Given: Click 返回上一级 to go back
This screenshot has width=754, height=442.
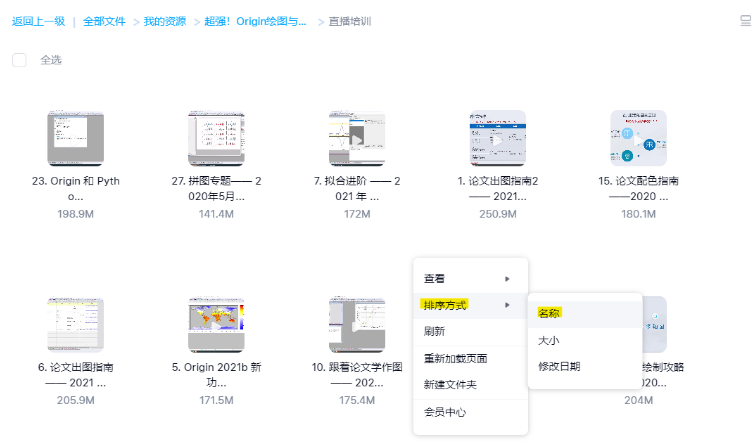Looking at the screenshot, I should [x=39, y=21].
